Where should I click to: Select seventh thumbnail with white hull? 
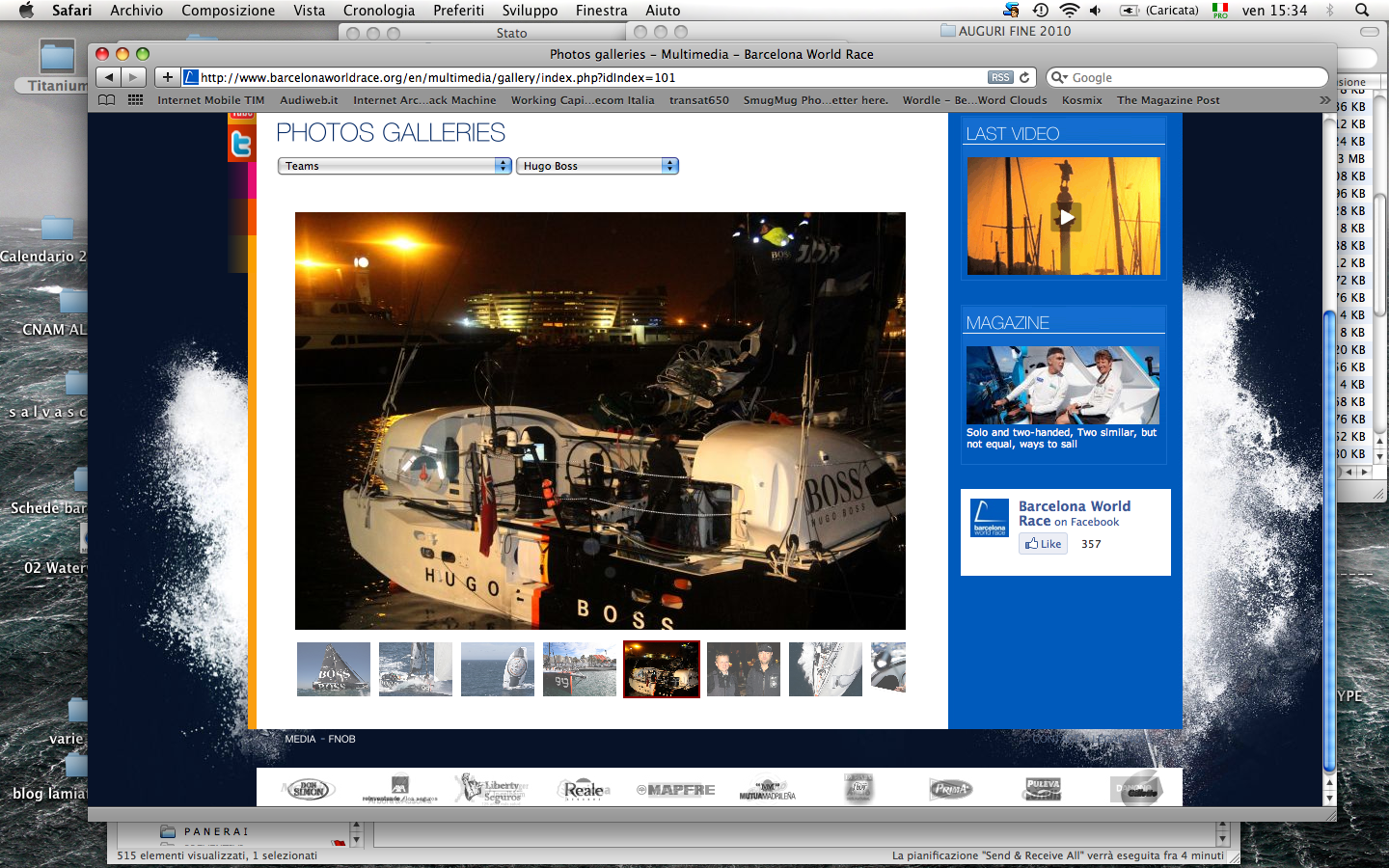point(826,669)
